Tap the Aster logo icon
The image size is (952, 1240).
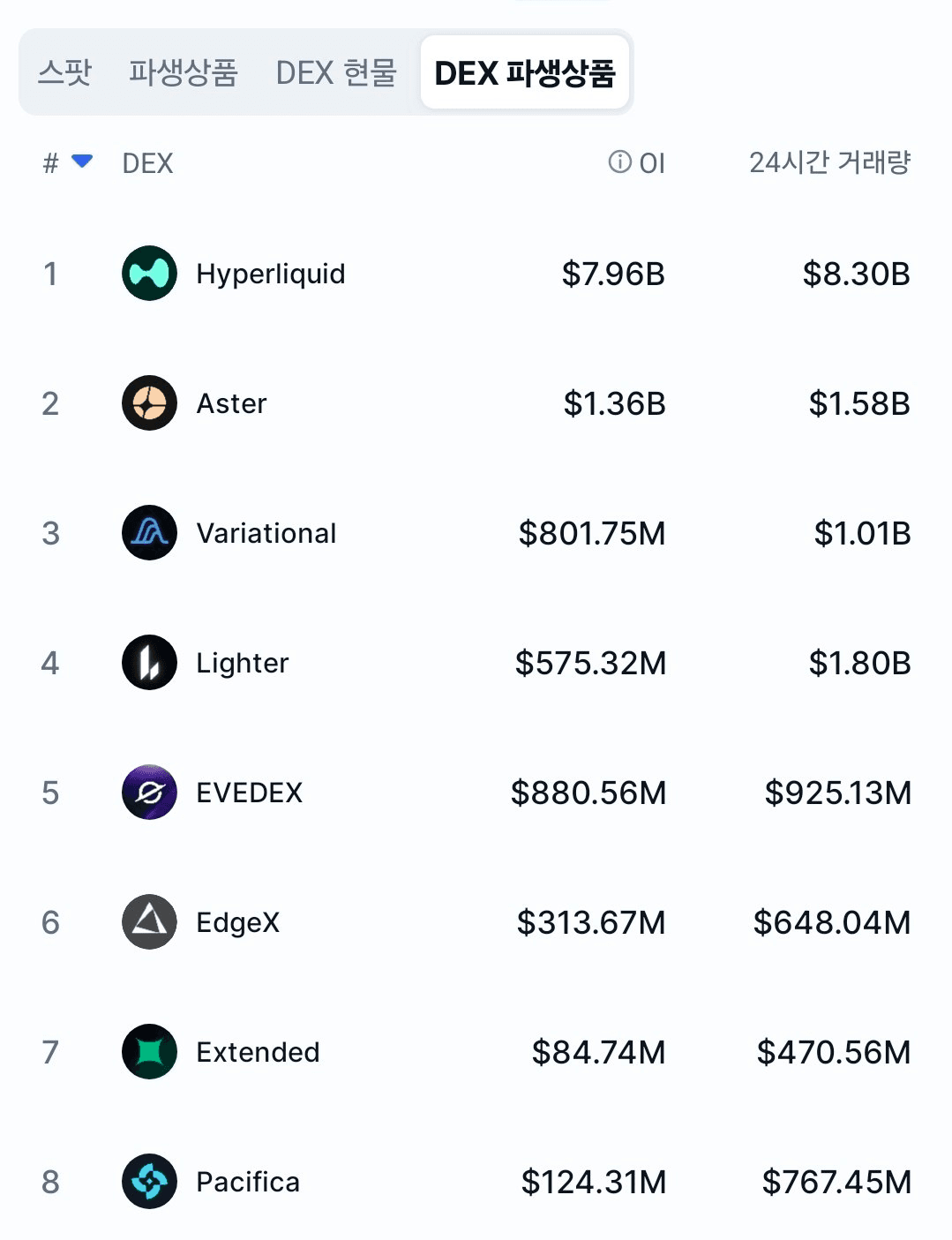tap(149, 403)
